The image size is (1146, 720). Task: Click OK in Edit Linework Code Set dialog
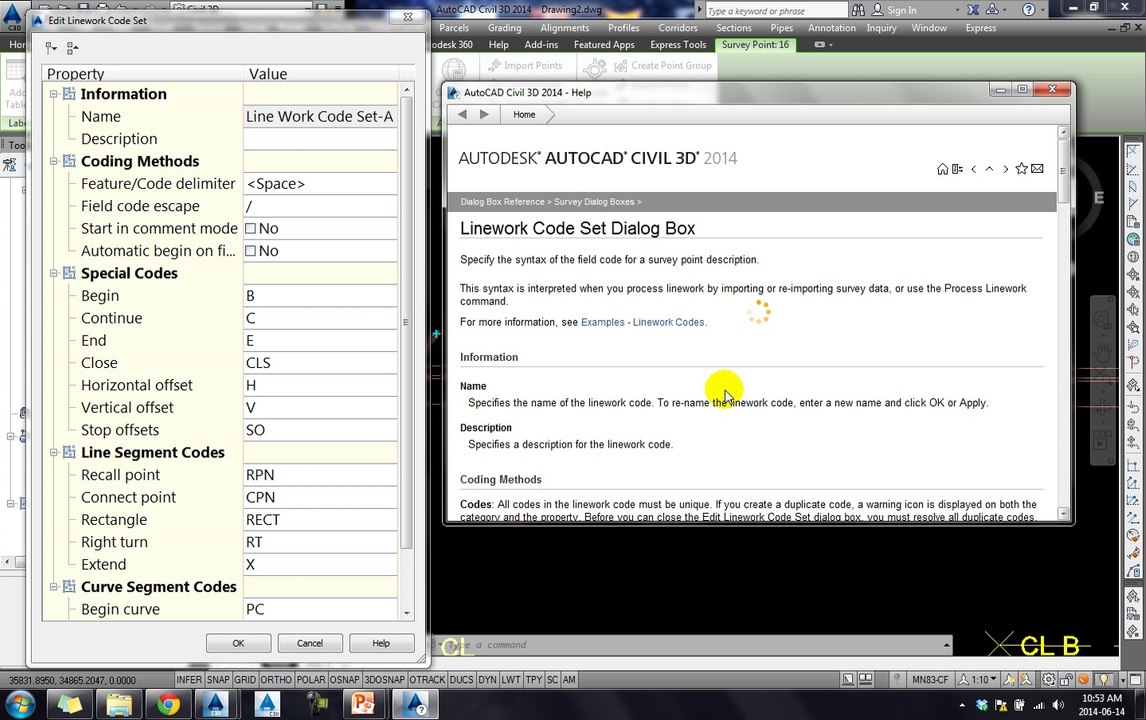click(238, 643)
